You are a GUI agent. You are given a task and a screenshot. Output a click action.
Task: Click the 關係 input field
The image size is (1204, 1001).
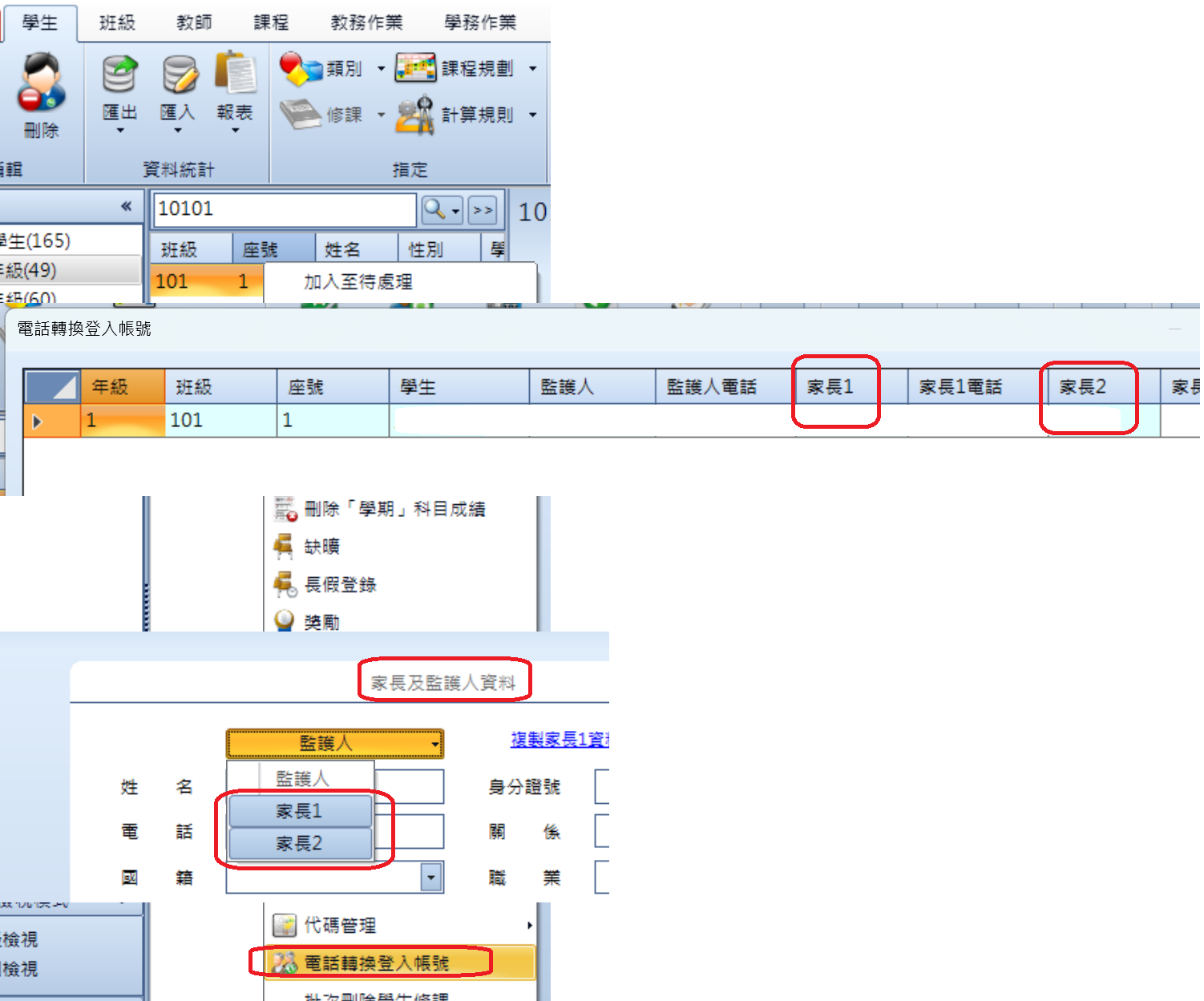602,831
